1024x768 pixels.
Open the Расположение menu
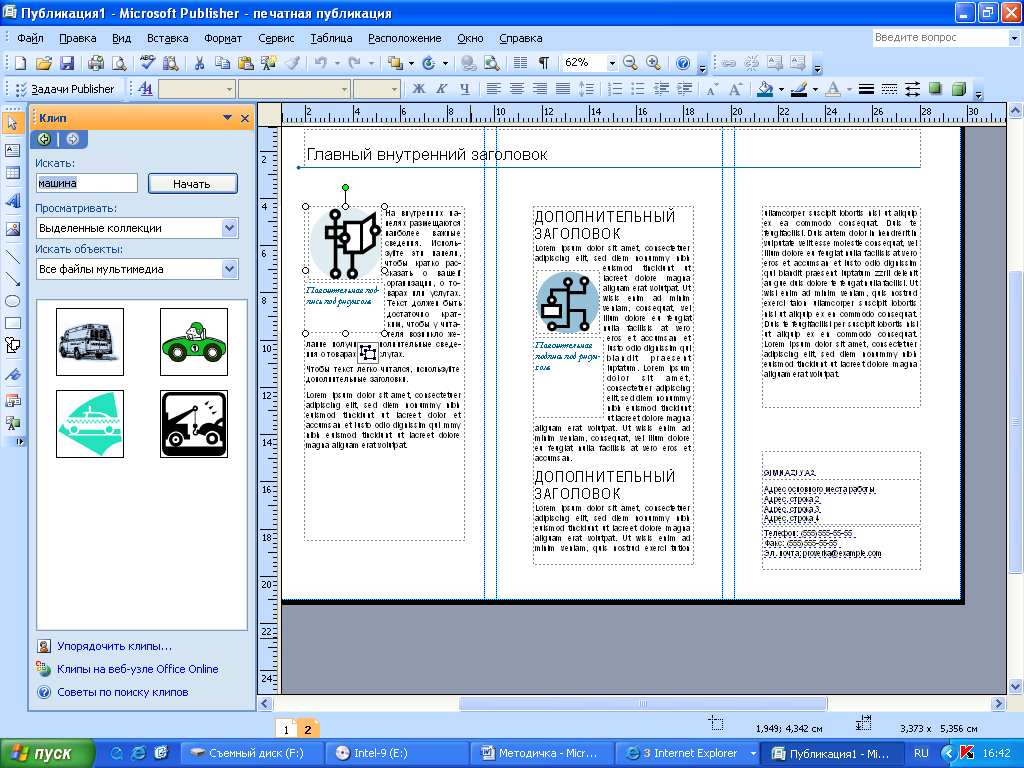pos(404,39)
